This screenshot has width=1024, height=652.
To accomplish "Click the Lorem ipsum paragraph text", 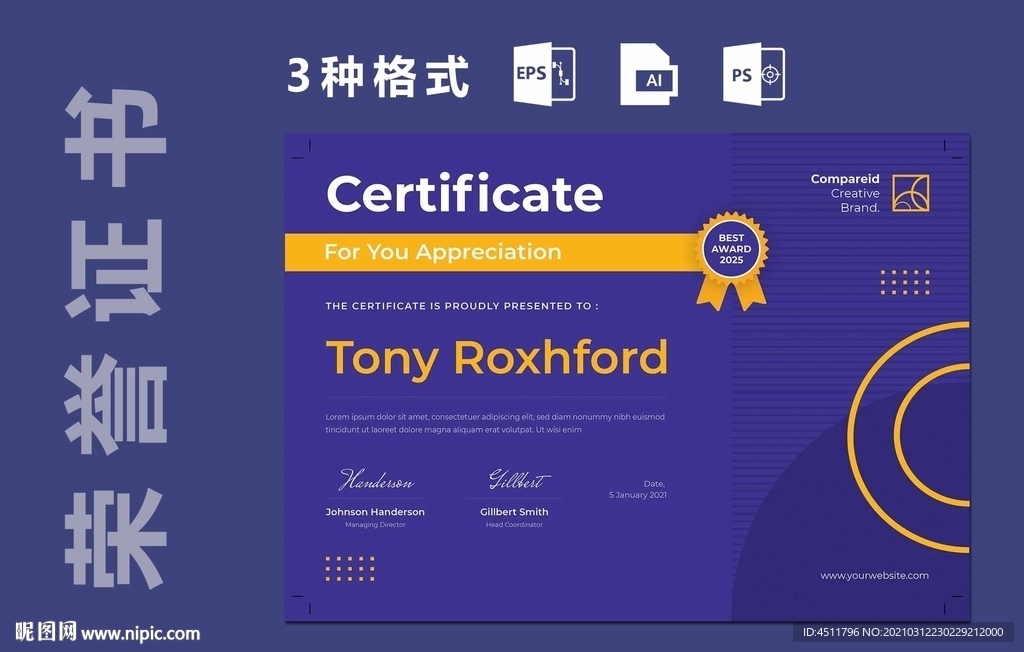I will coord(495,423).
